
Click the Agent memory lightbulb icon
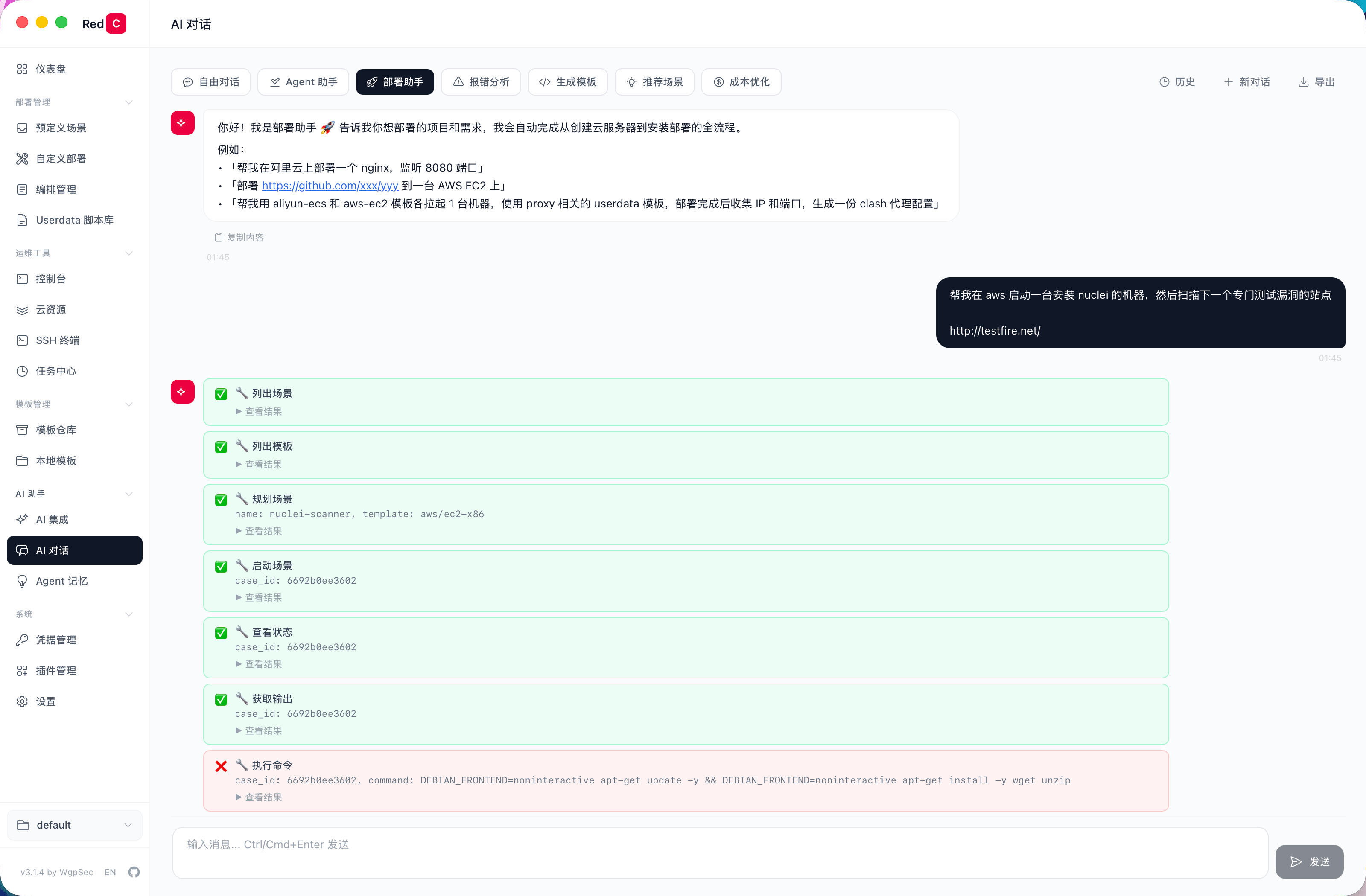(22, 581)
